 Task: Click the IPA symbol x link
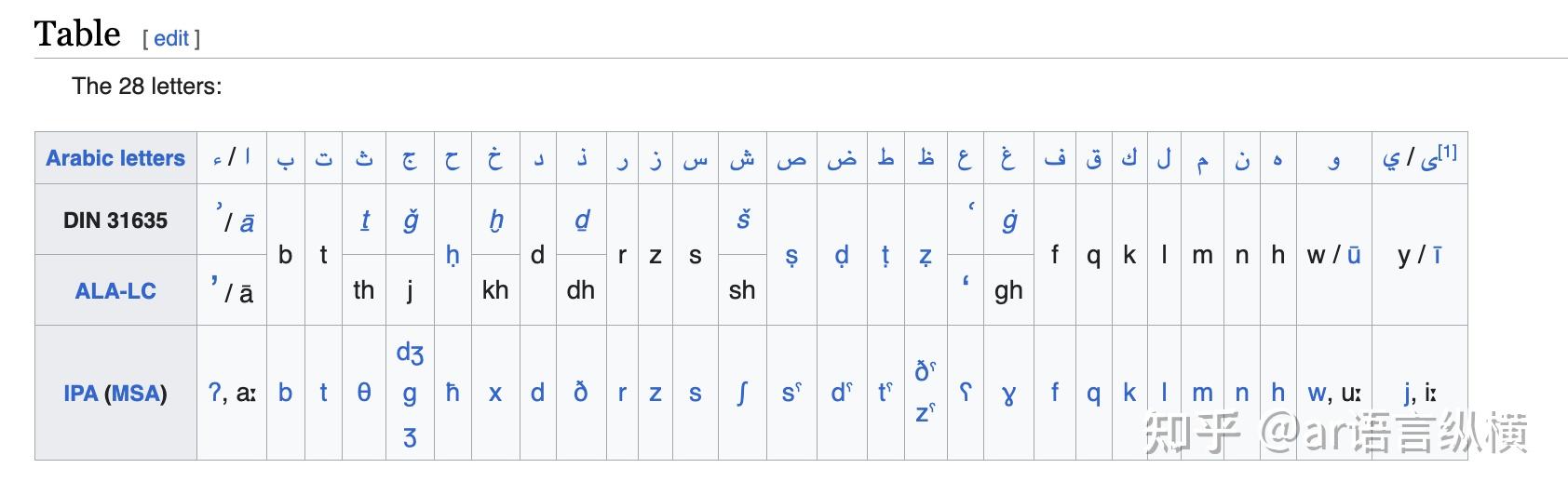pos(495,394)
